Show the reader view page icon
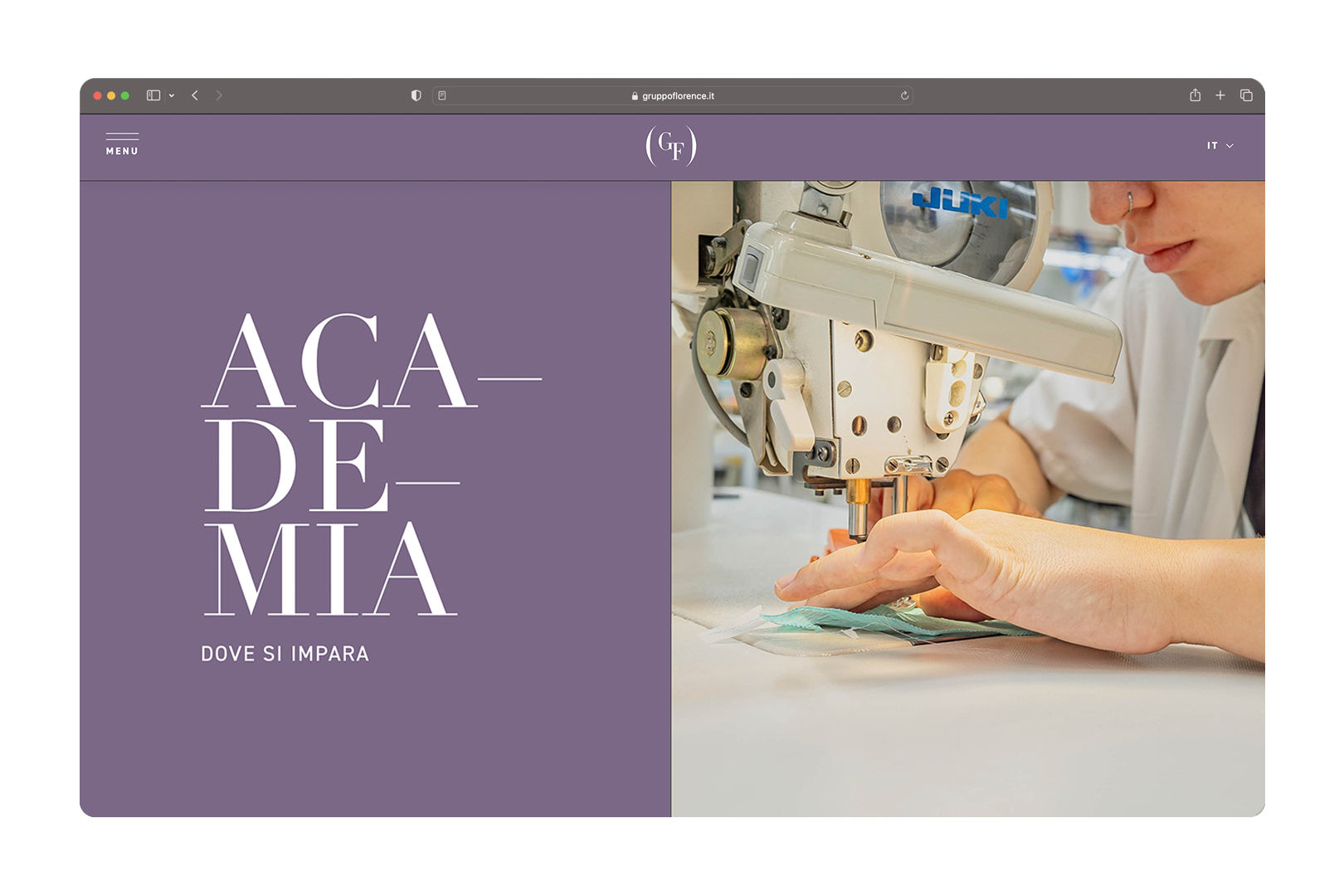1344x896 pixels. coord(442,95)
